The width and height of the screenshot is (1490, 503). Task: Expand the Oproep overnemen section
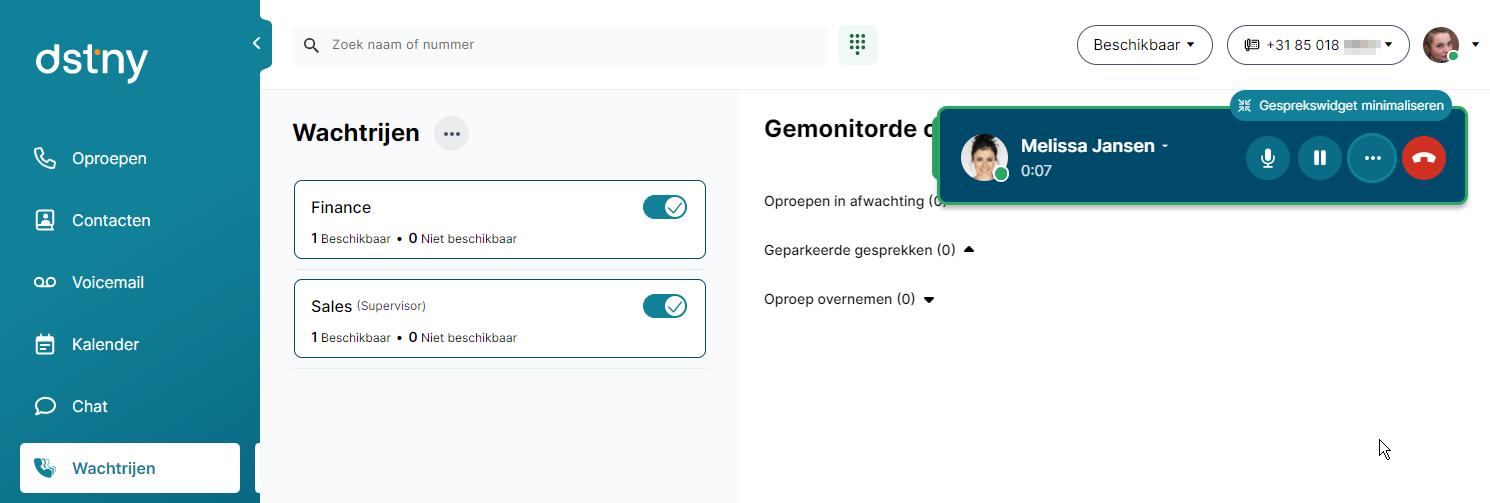[x=929, y=299]
